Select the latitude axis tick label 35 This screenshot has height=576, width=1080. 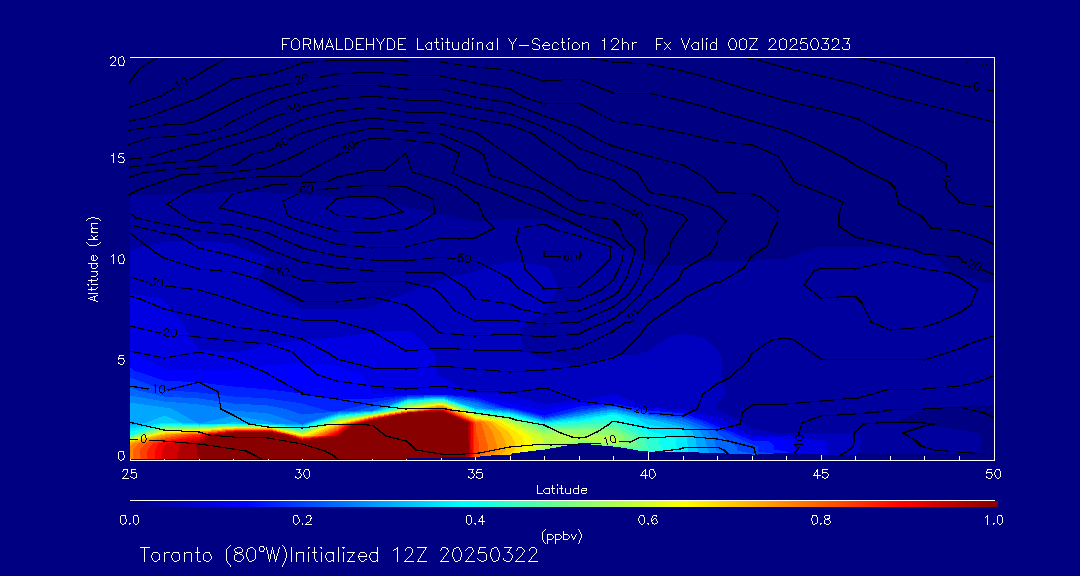tap(475, 474)
